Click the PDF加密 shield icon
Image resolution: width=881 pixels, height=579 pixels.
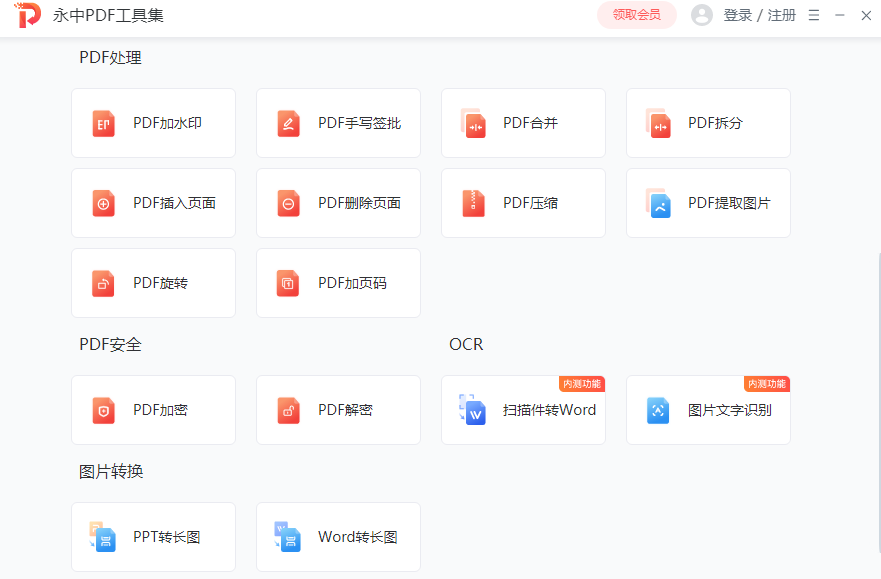tap(103, 411)
